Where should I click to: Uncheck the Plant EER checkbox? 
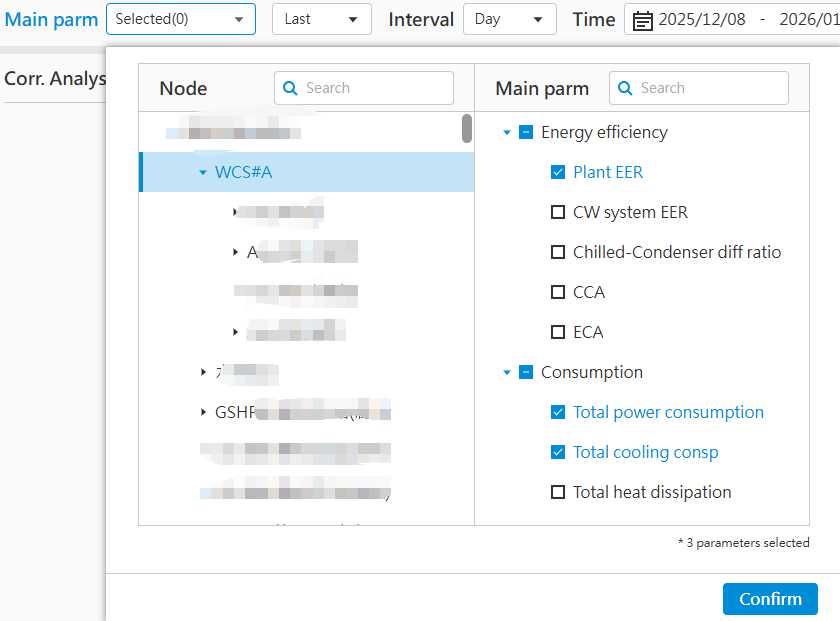pyautogui.click(x=558, y=172)
